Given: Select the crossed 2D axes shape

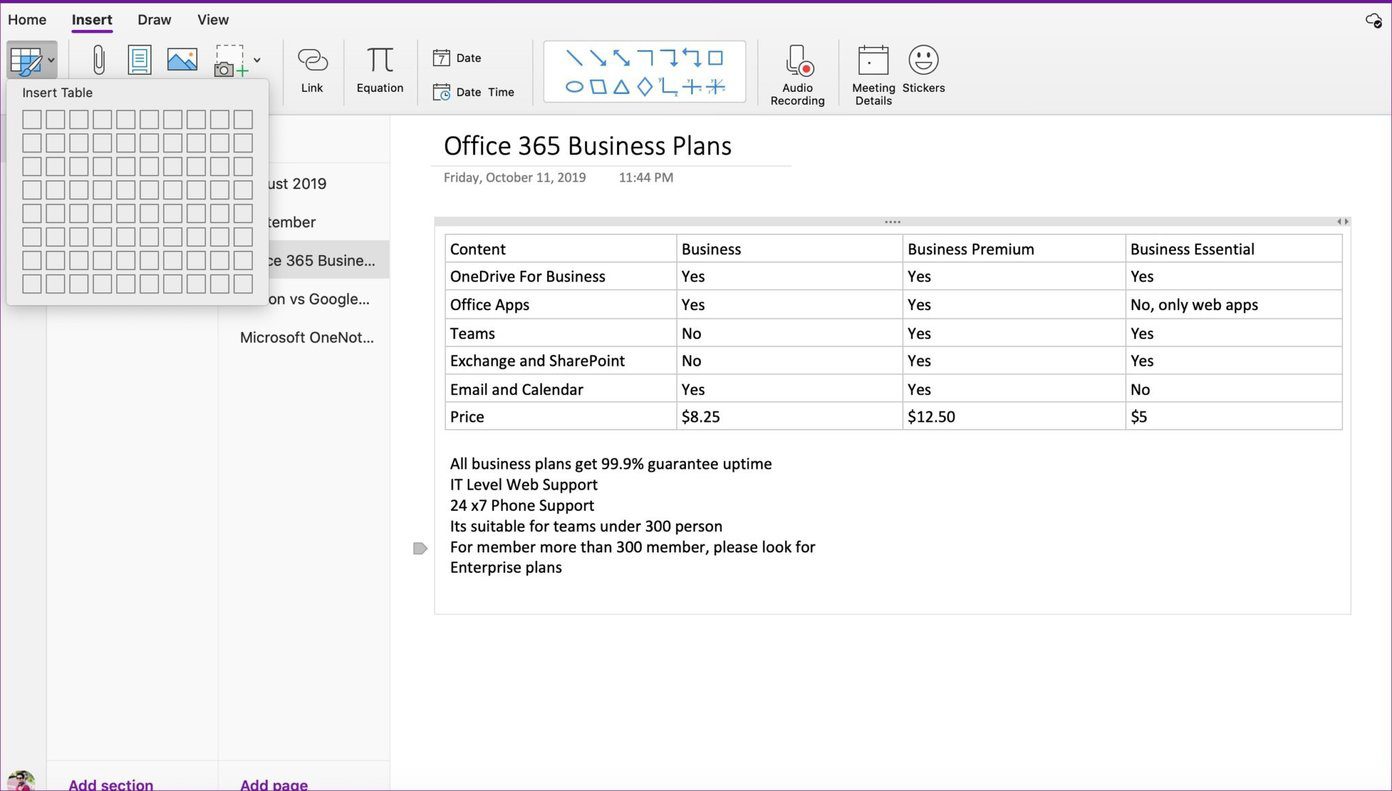Looking at the screenshot, I should pos(692,87).
